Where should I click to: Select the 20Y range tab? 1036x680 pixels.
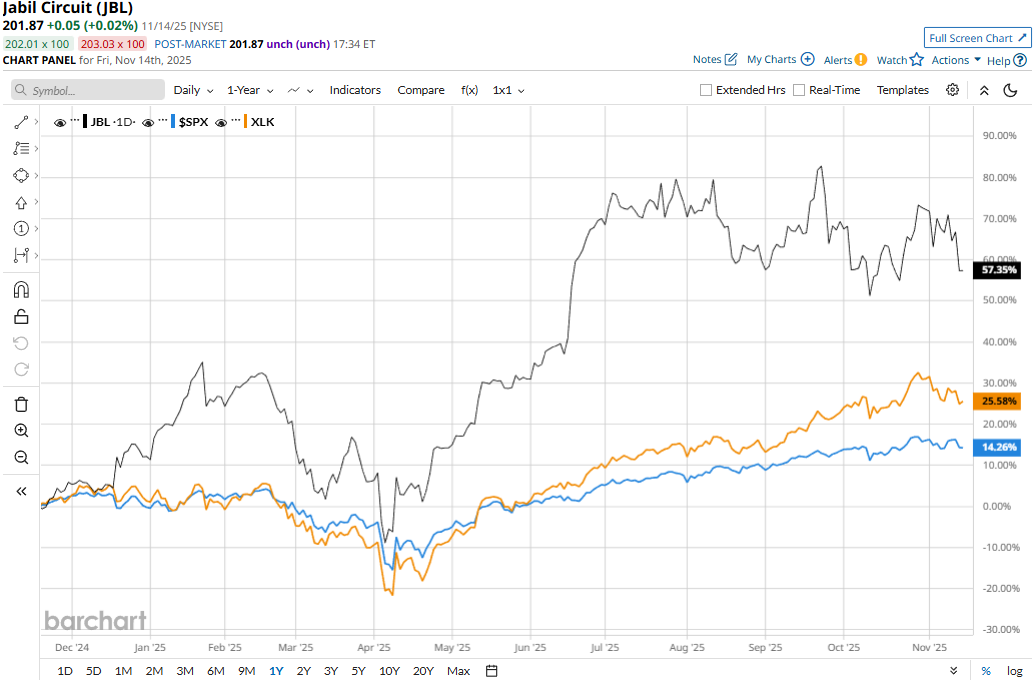pos(423,671)
